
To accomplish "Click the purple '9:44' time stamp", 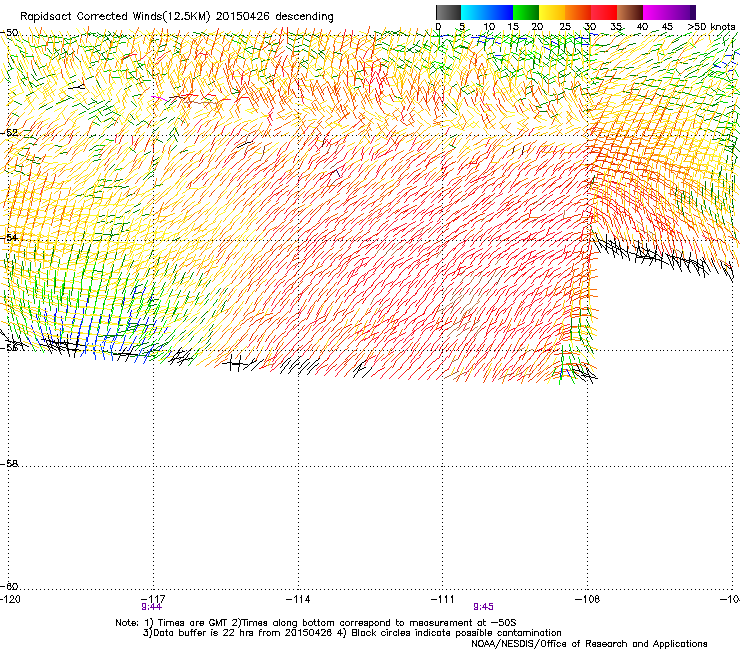I will [151, 607].
